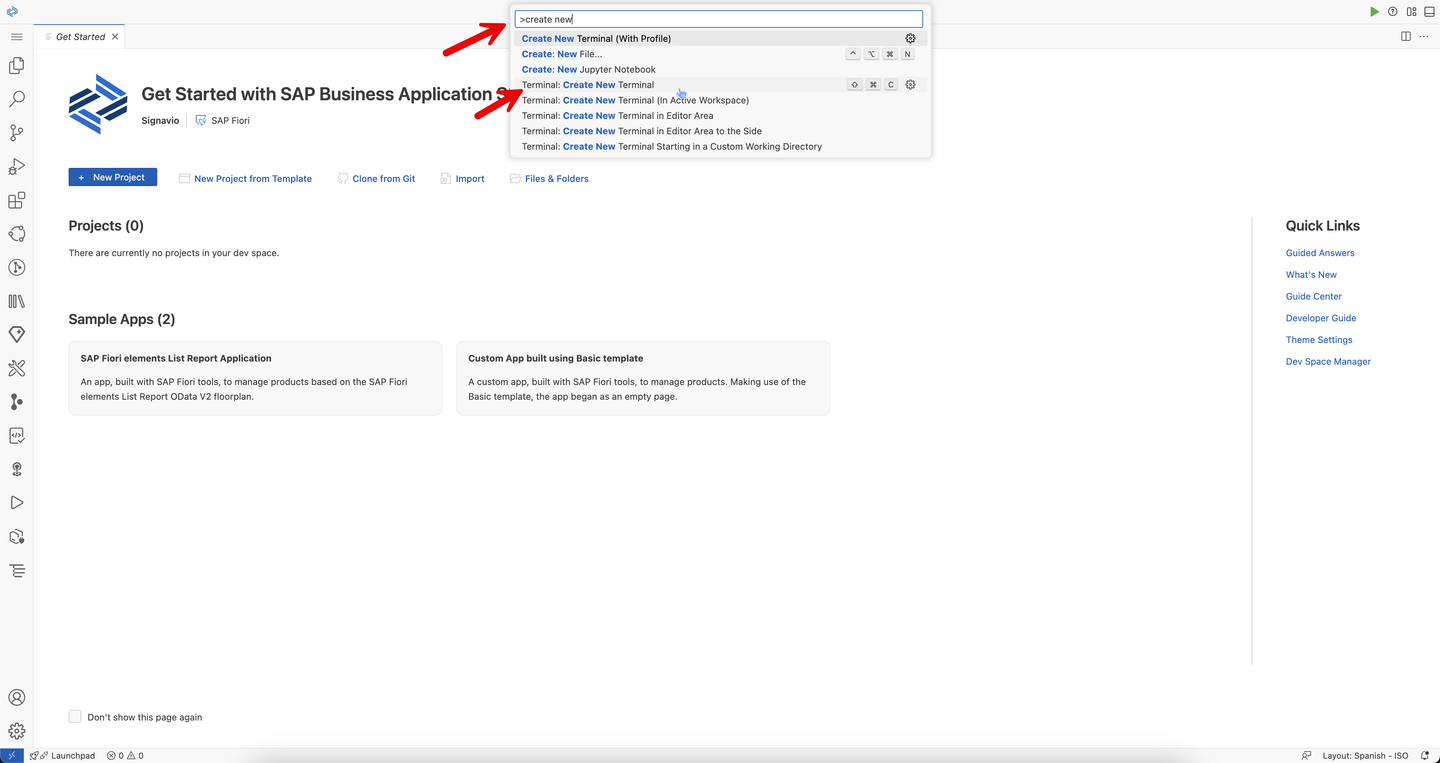Image resolution: width=1440 pixels, height=763 pixels.
Task: Open the Search magnifier view
Action: tap(17, 100)
